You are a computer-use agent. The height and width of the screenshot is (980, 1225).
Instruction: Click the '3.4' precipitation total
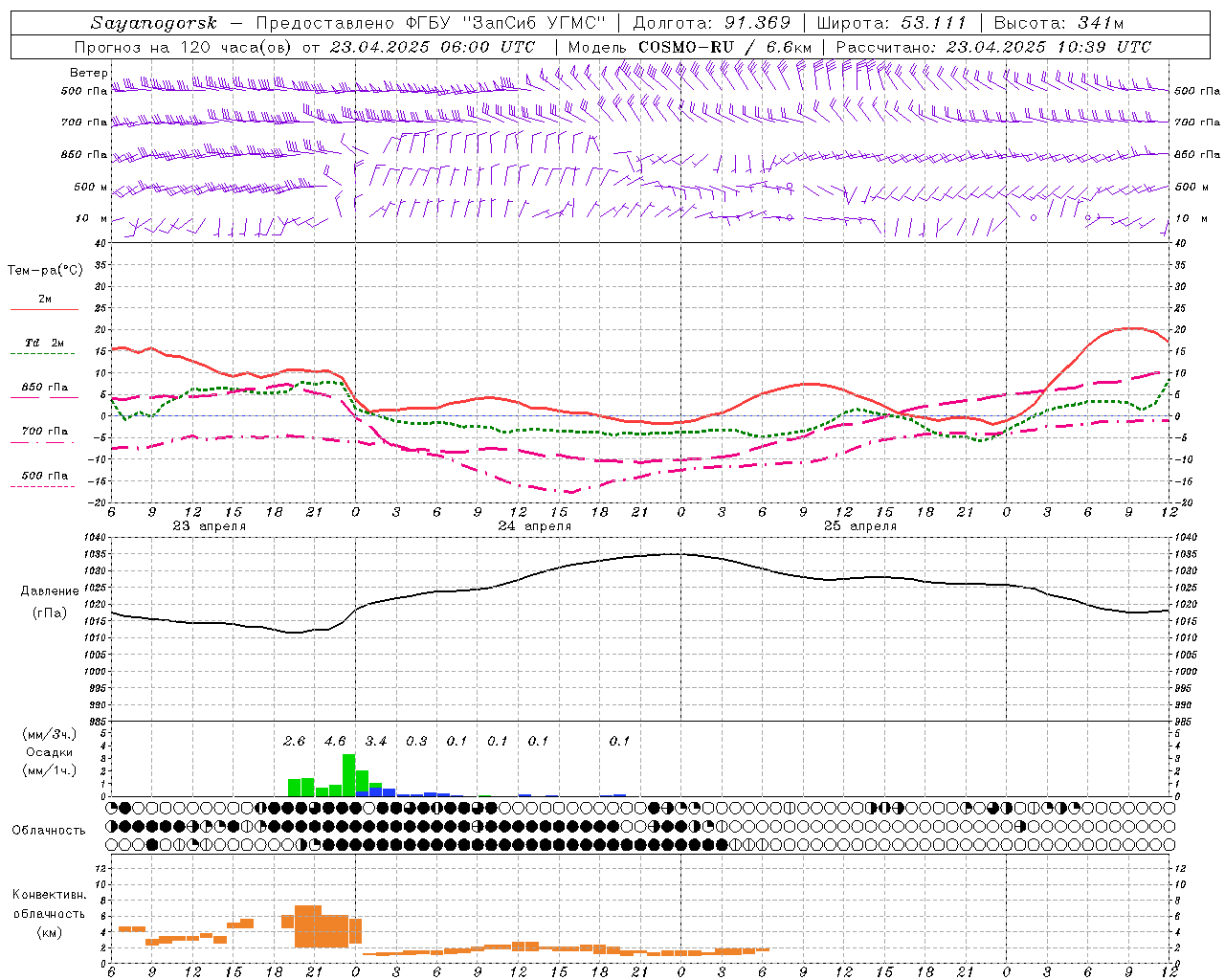click(x=376, y=742)
